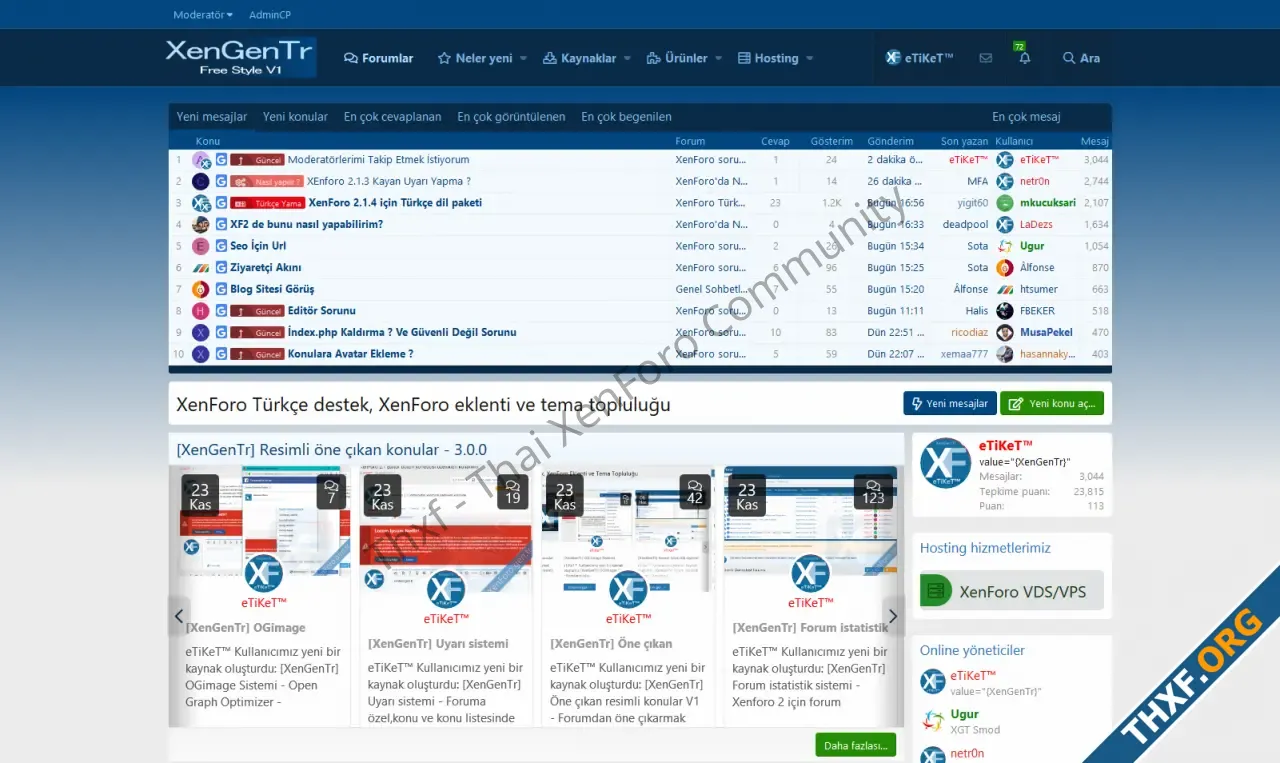Slide featured threads carousel to the right
Viewport: 1280px width, 763px height.
click(893, 617)
